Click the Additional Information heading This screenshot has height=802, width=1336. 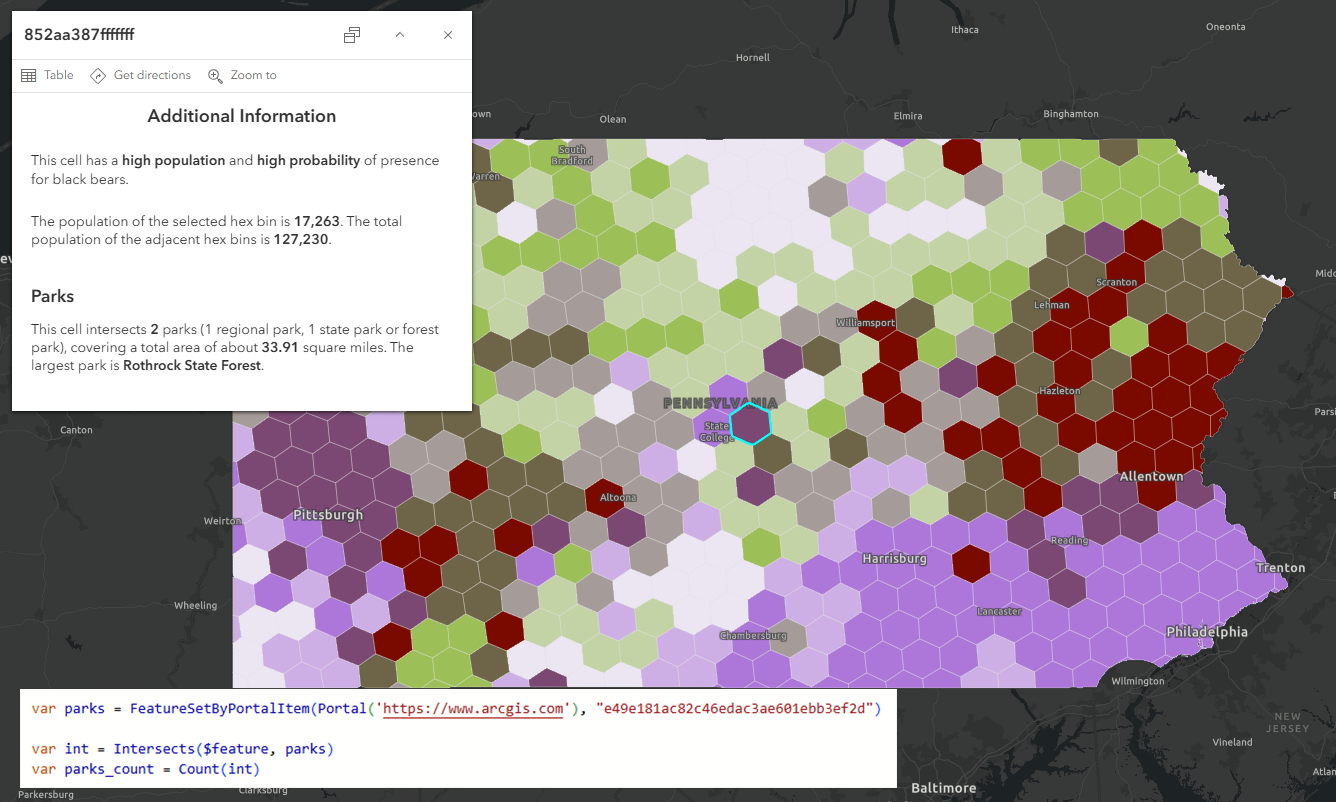(x=242, y=116)
